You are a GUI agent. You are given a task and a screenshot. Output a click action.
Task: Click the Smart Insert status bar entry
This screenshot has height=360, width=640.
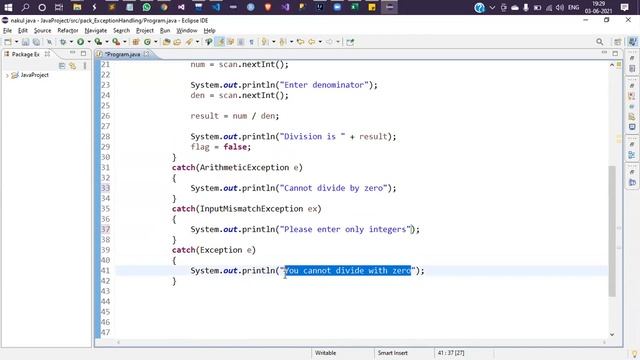coord(392,353)
